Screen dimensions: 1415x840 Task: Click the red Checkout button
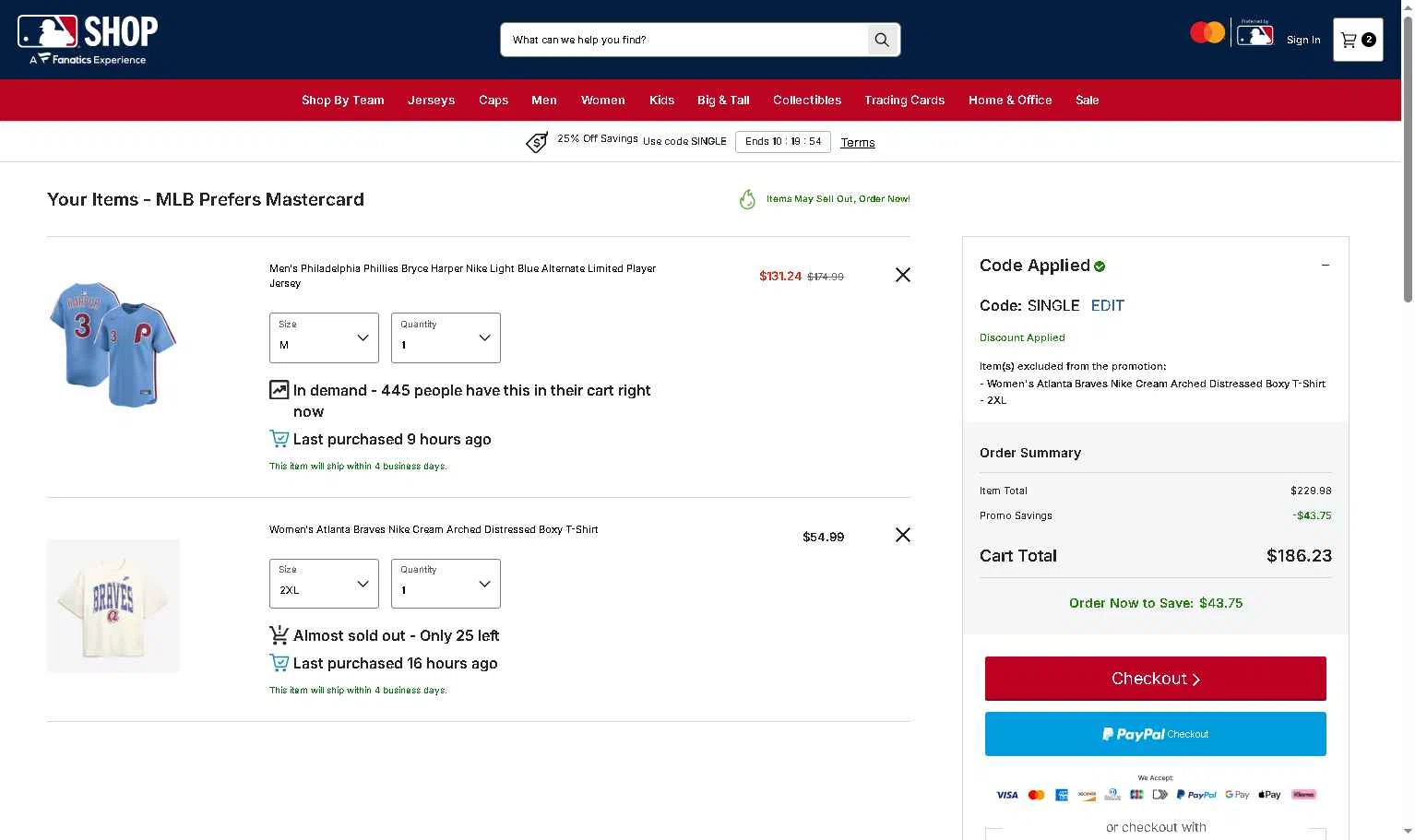click(1156, 679)
